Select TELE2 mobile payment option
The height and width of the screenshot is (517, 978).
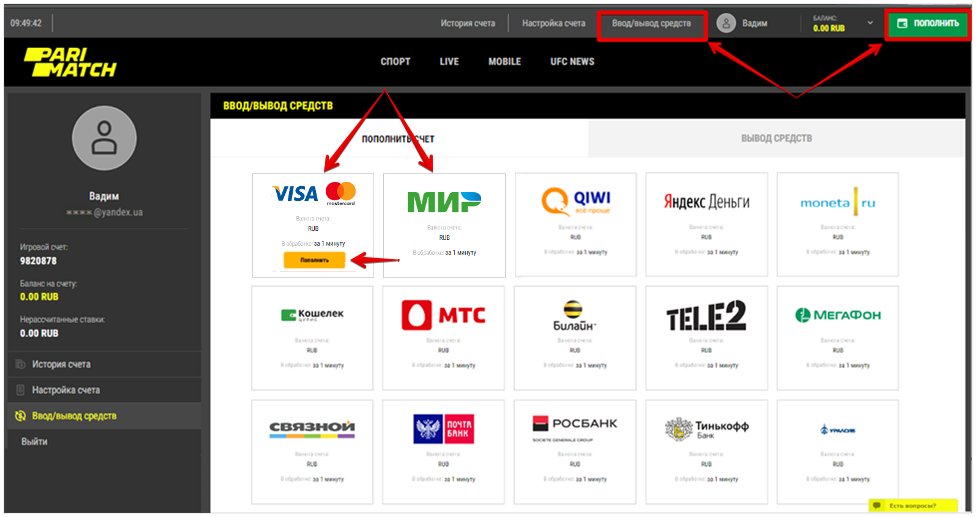coord(706,338)
